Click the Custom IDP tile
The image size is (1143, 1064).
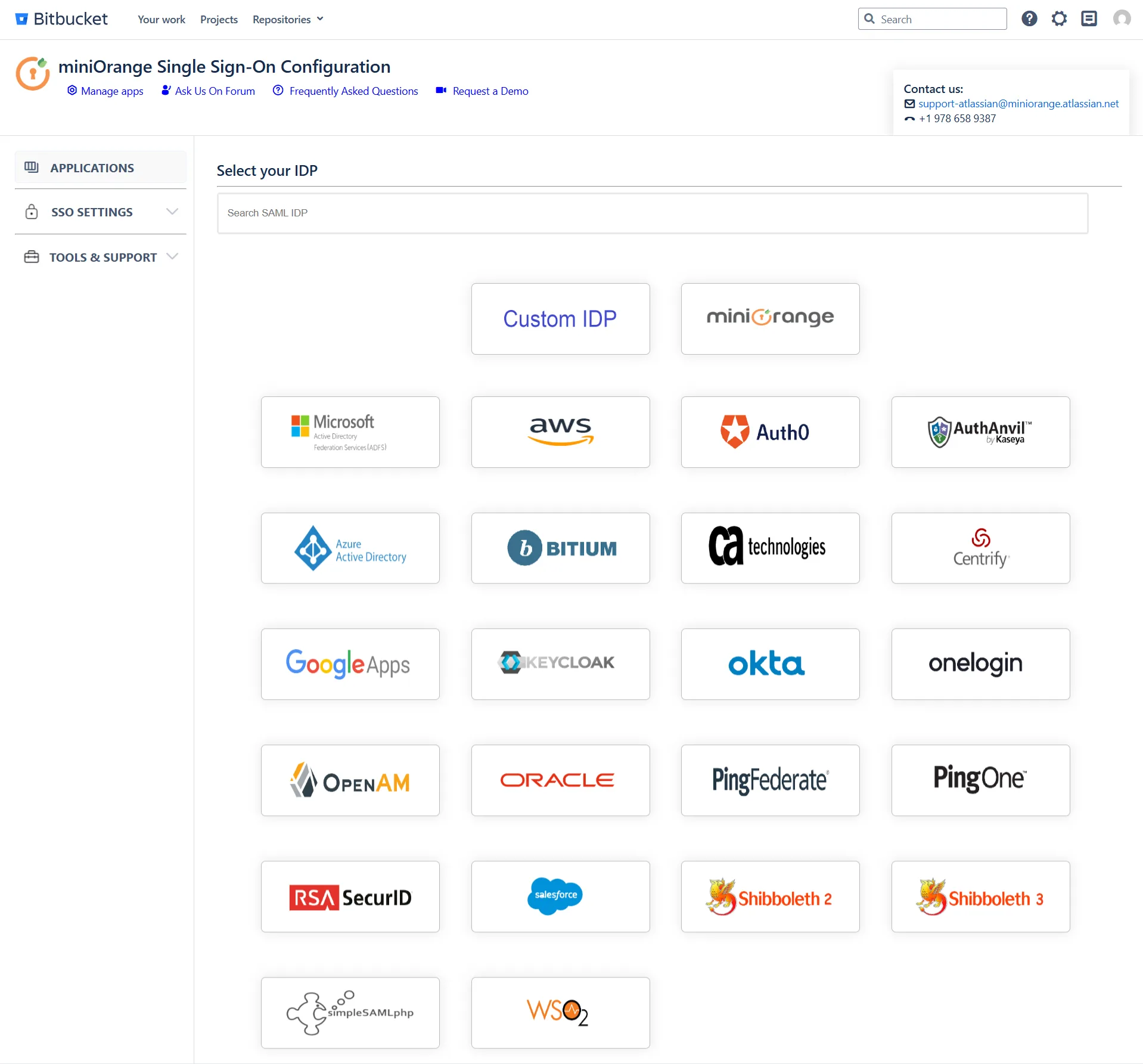click(x=560, y=318)
